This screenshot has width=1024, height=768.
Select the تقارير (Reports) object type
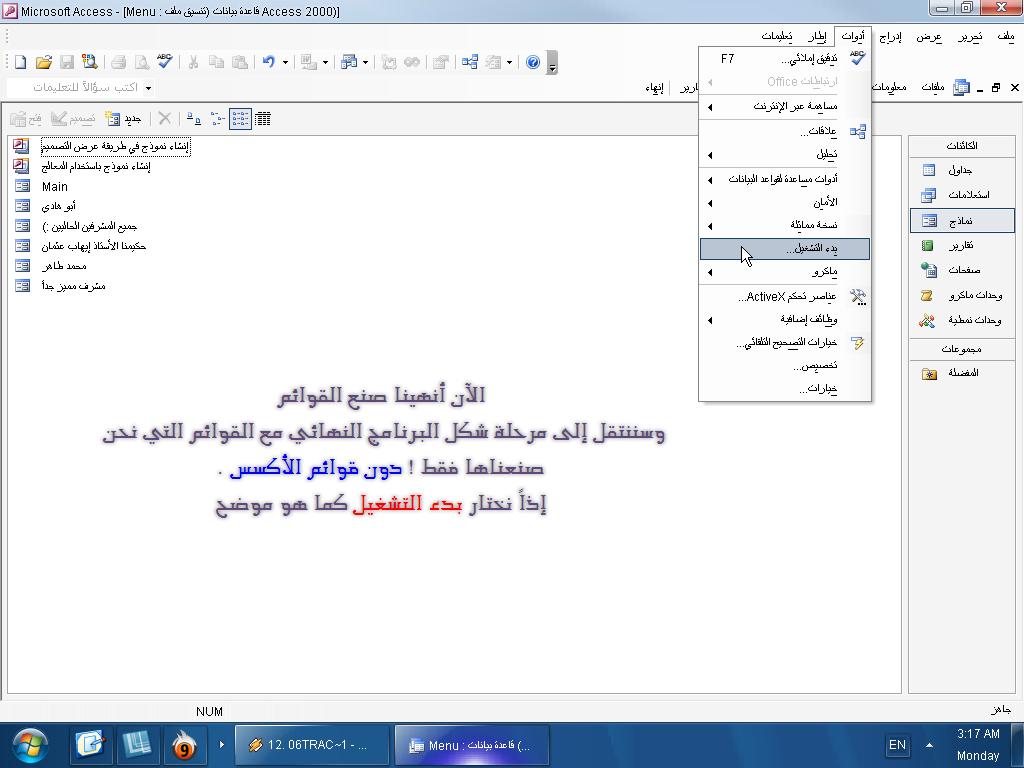coord(962,245)
